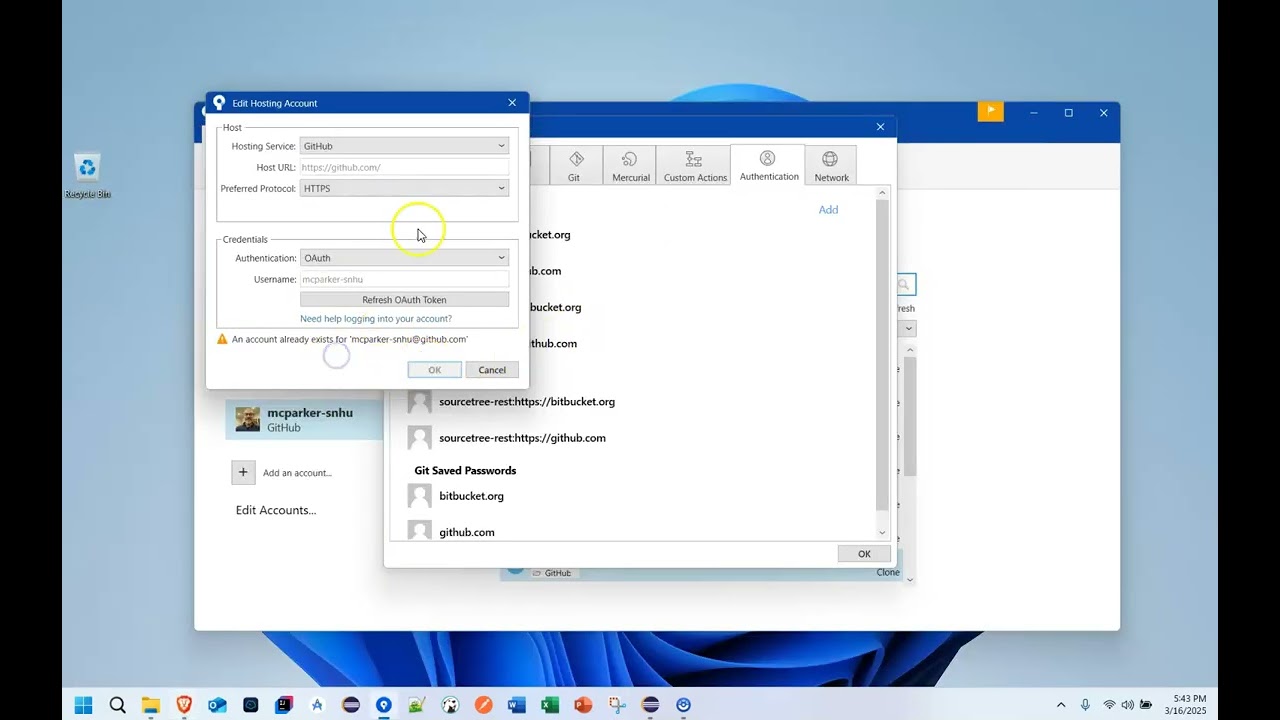Switch to Sourcetree in taskbar
The image size is (1280, 720).
pyautogui.click(x=384, y=705)
